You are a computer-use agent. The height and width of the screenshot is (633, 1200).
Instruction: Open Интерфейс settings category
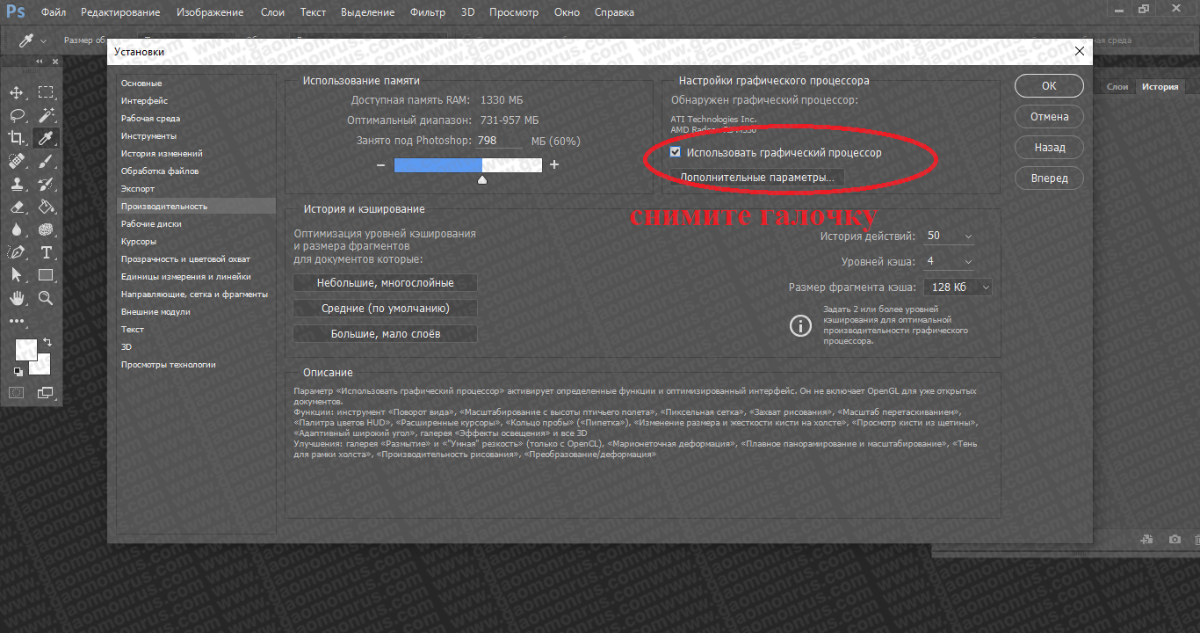click(144, 100)
